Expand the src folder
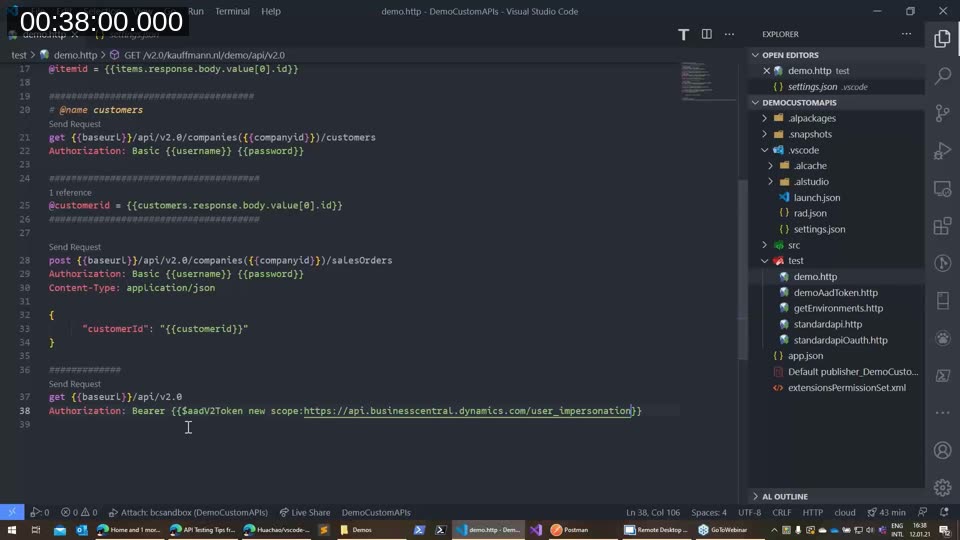 pyautogui.click(x=793, y=245)
